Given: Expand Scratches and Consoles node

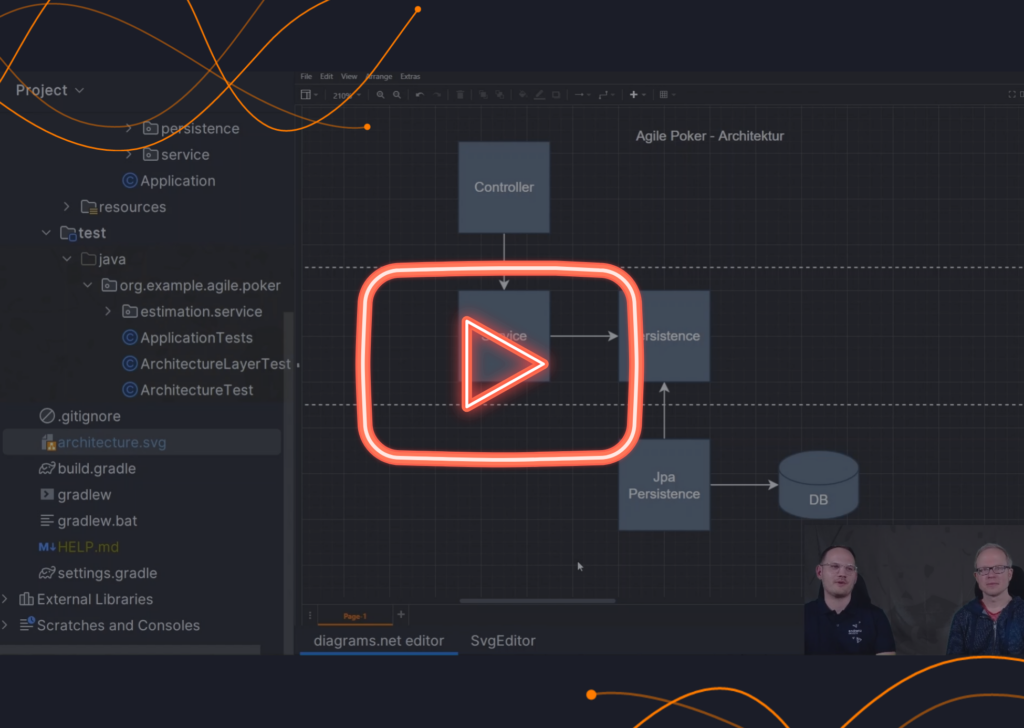Looking at the screenshot, I should (5, 625).
